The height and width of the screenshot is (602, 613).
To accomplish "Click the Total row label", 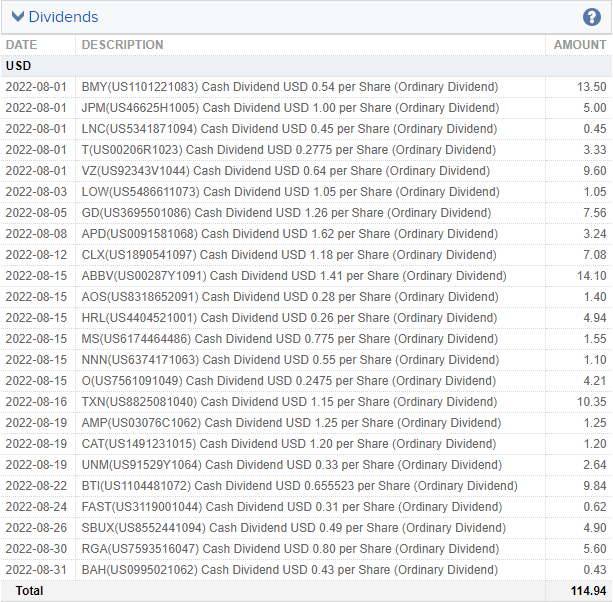I will tap(29, 591).
